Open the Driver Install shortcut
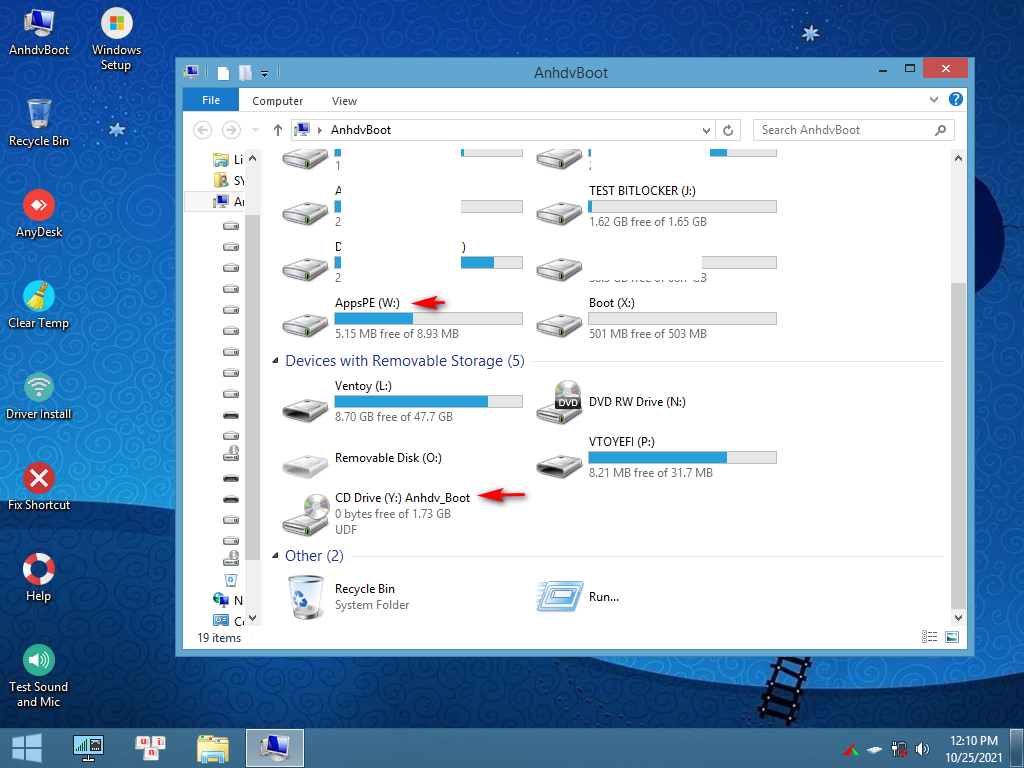1024x768 pixels. click(39, 396)
